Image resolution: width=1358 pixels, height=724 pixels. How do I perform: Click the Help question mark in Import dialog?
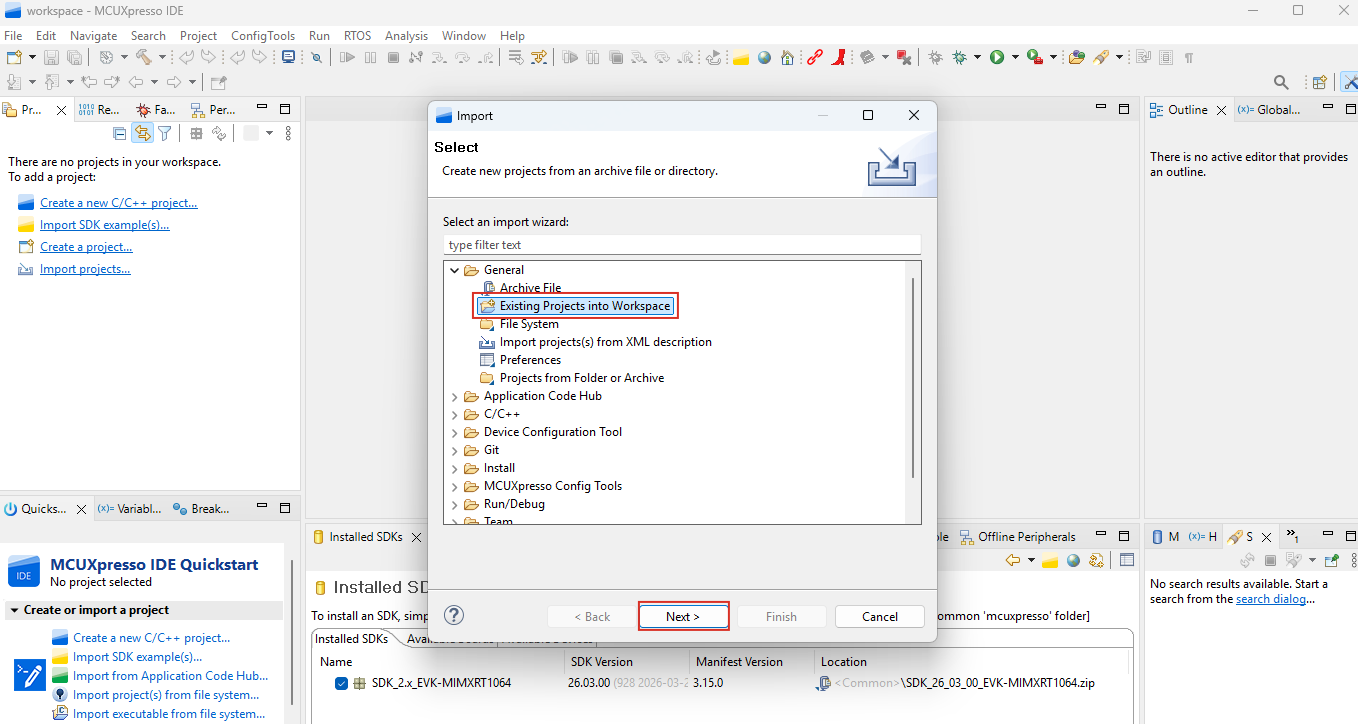(454, 615)
